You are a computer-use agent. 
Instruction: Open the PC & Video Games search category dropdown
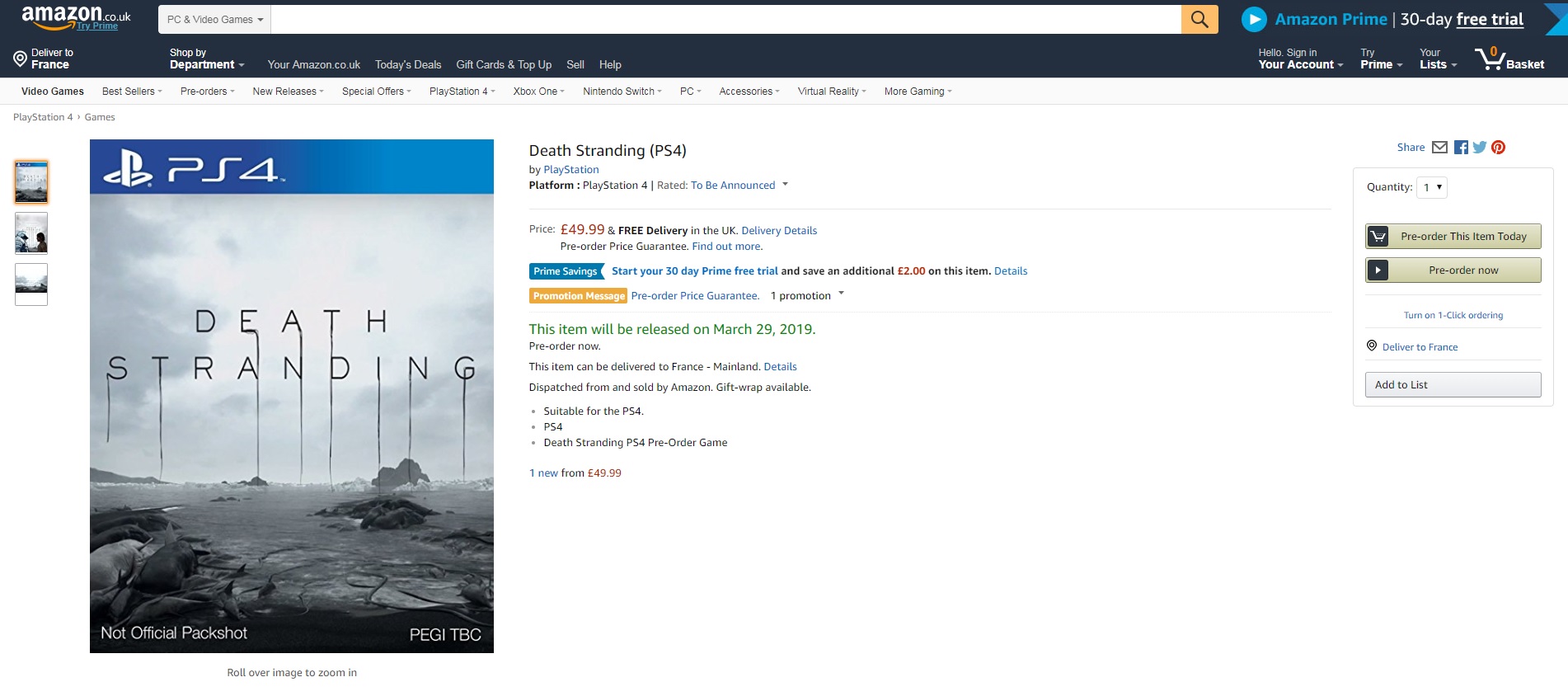coord(215,19)
